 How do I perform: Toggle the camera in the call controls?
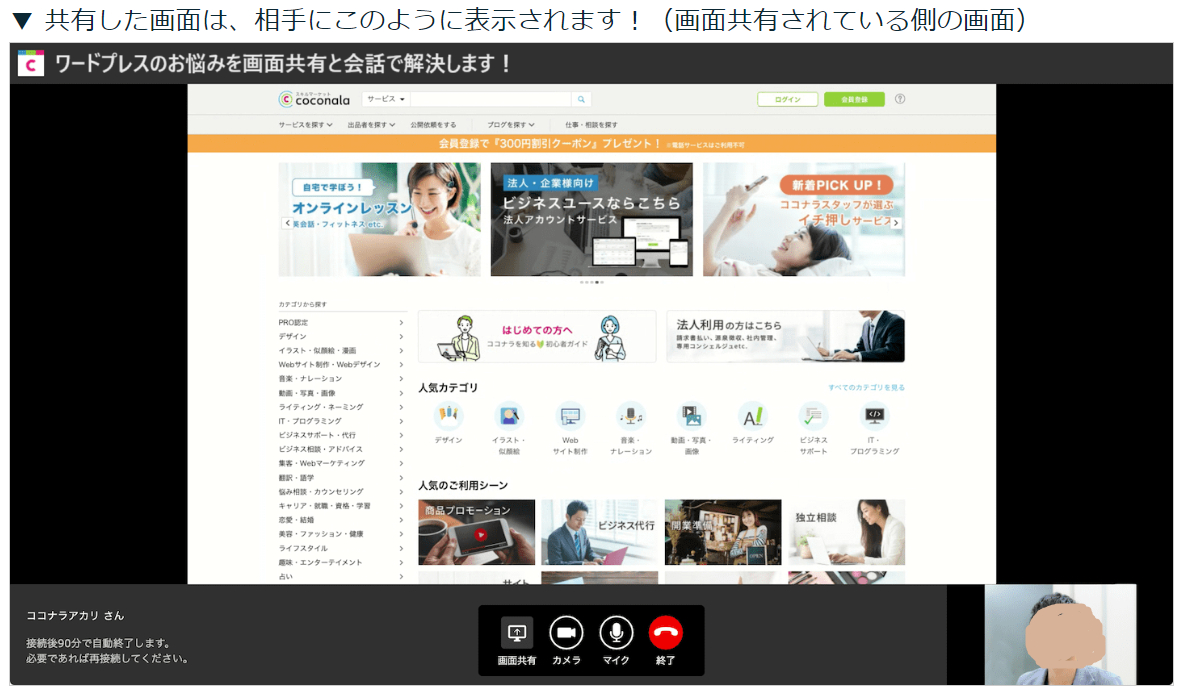565,631
